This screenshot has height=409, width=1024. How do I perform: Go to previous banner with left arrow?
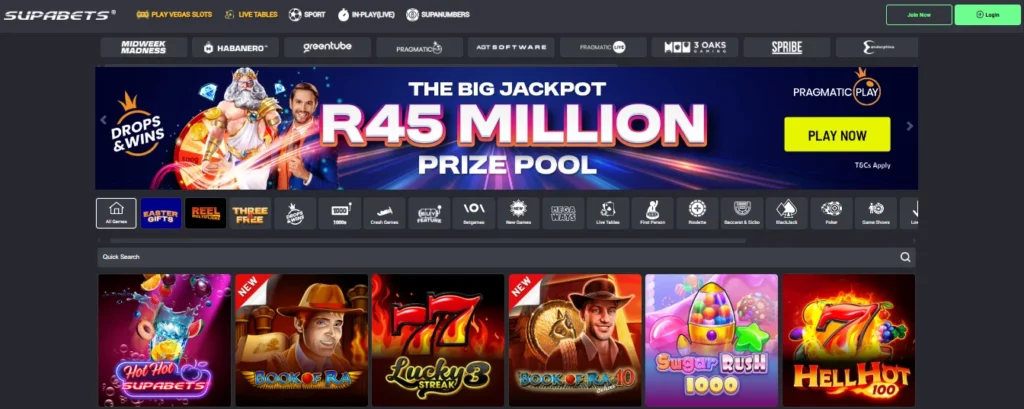(103, 120)
